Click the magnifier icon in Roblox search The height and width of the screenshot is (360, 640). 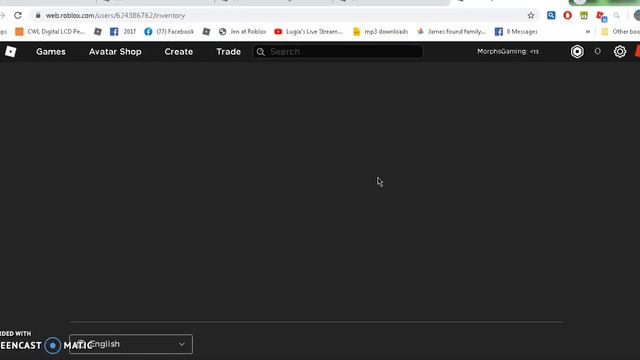pos(261,52)
